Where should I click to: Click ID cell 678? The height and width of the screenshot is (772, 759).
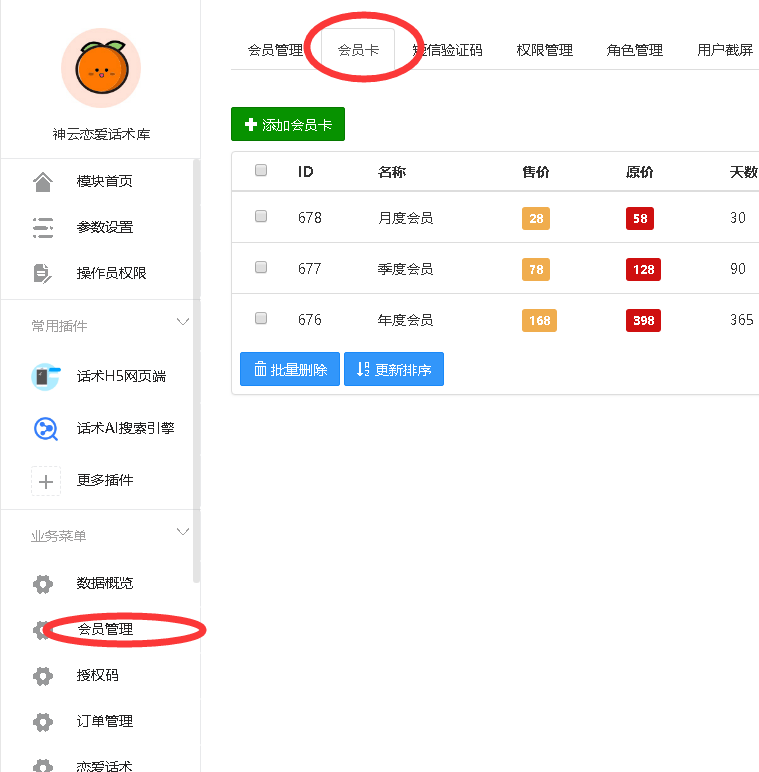point(310,218)
